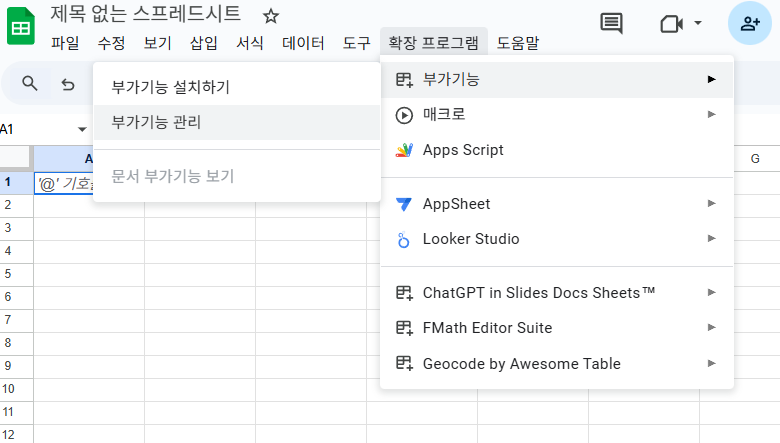The height and width of the screenshot is (443, 780).
Task: Open the 수정 menu
Action: pos(111,43)
